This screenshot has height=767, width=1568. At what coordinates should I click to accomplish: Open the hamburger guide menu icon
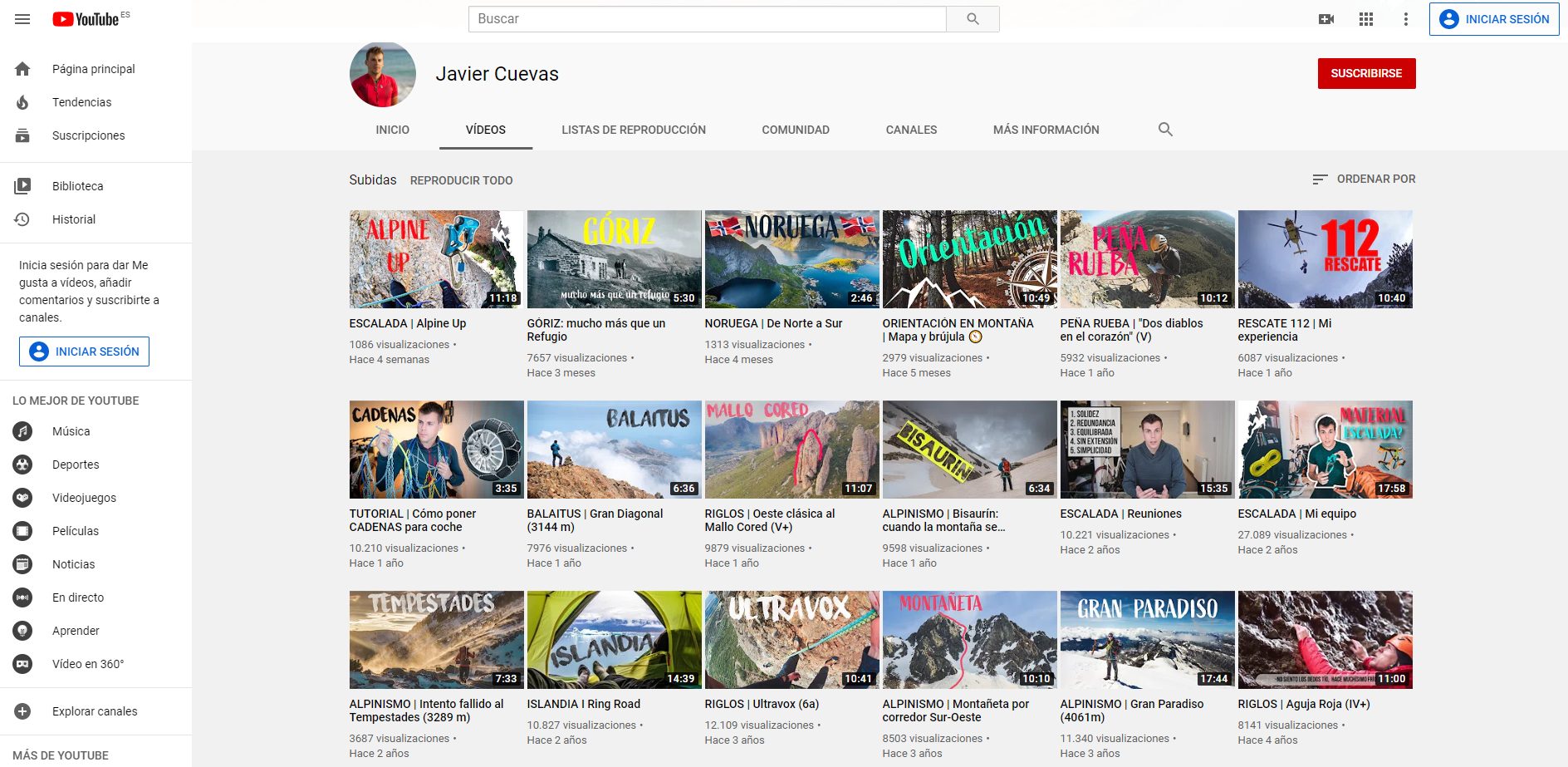tap(22, 19)
